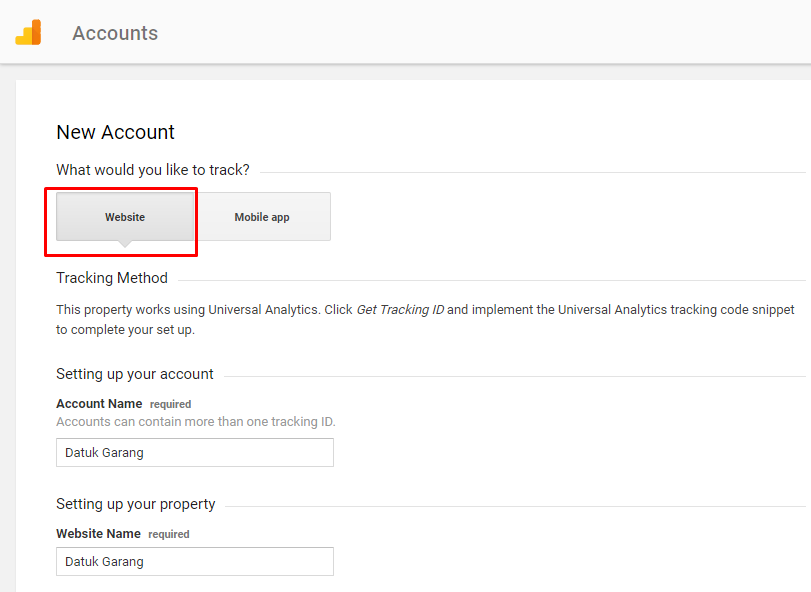811x592 pixels.
Task: Click the bold Website Name label
Action: [98, 534]
